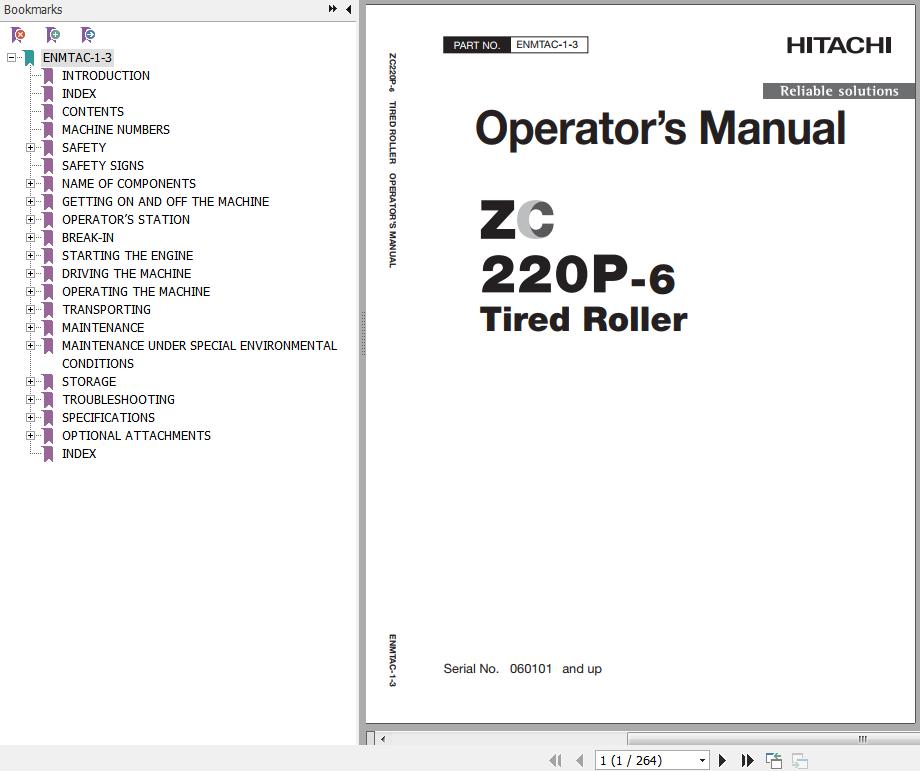
Task: Expand STARTING THE ENGINE bookmark
Action: click(x=31, y=256)
